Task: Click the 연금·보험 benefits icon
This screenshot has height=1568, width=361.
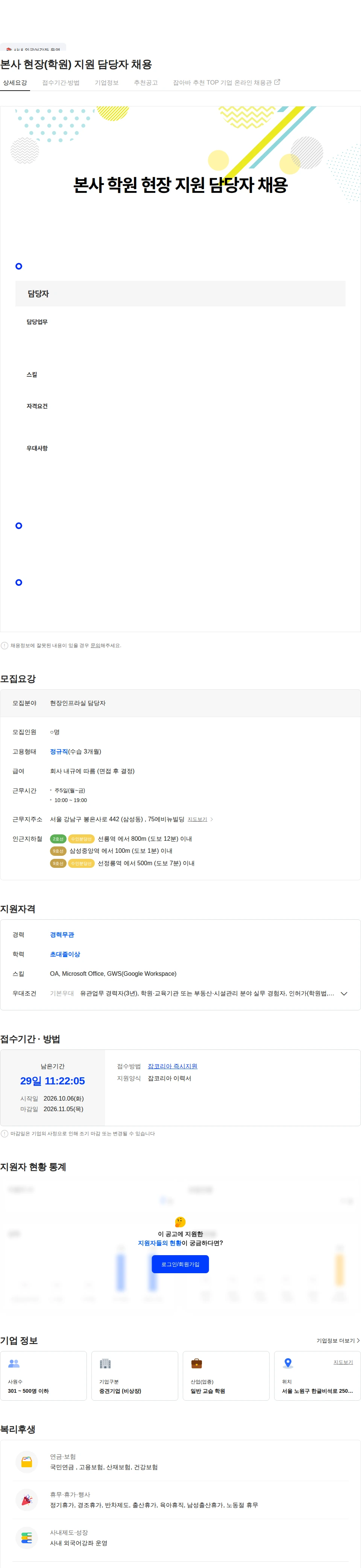Action: click(27, 1462)
